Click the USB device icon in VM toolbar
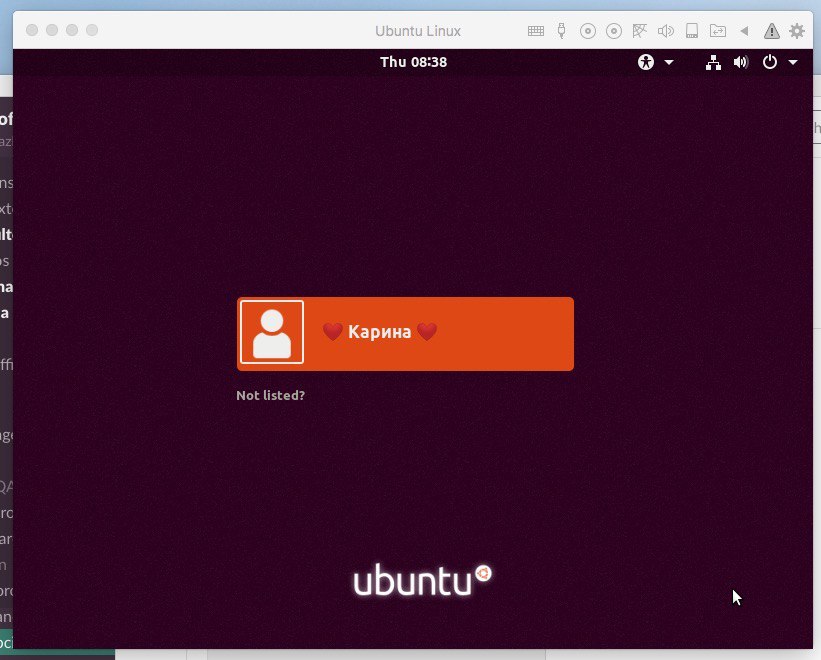 click(x=561, y=31)
